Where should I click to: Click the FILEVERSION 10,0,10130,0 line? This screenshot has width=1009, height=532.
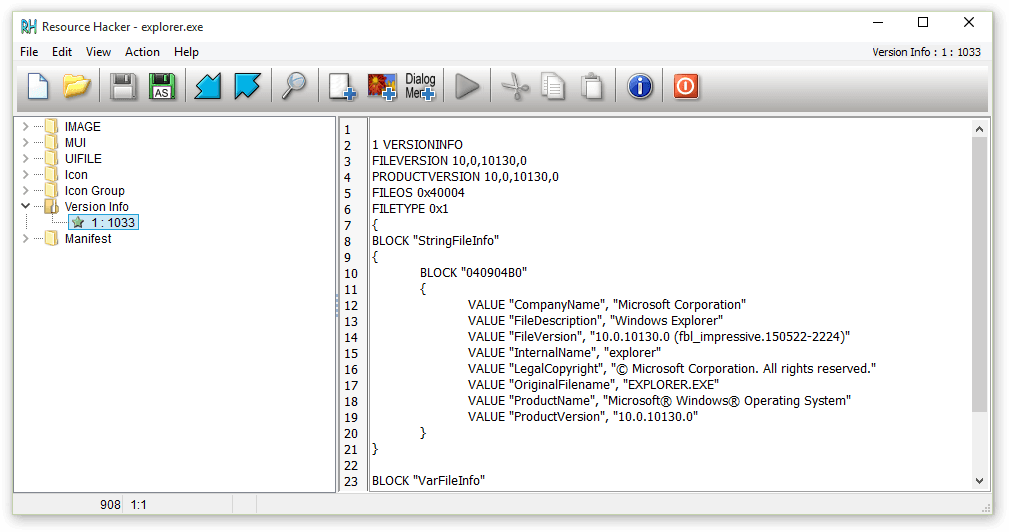(x=449, y=161)
